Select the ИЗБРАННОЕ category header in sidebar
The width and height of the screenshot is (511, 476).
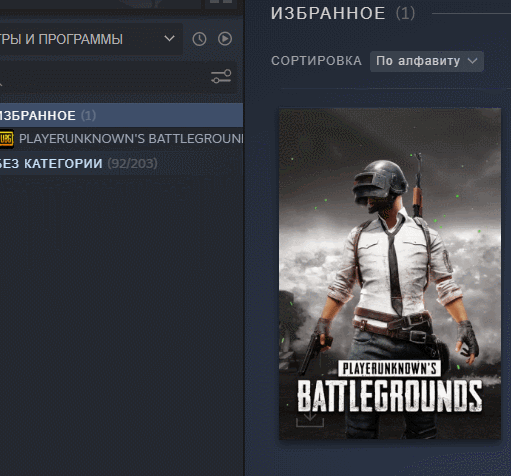[121, 115]
